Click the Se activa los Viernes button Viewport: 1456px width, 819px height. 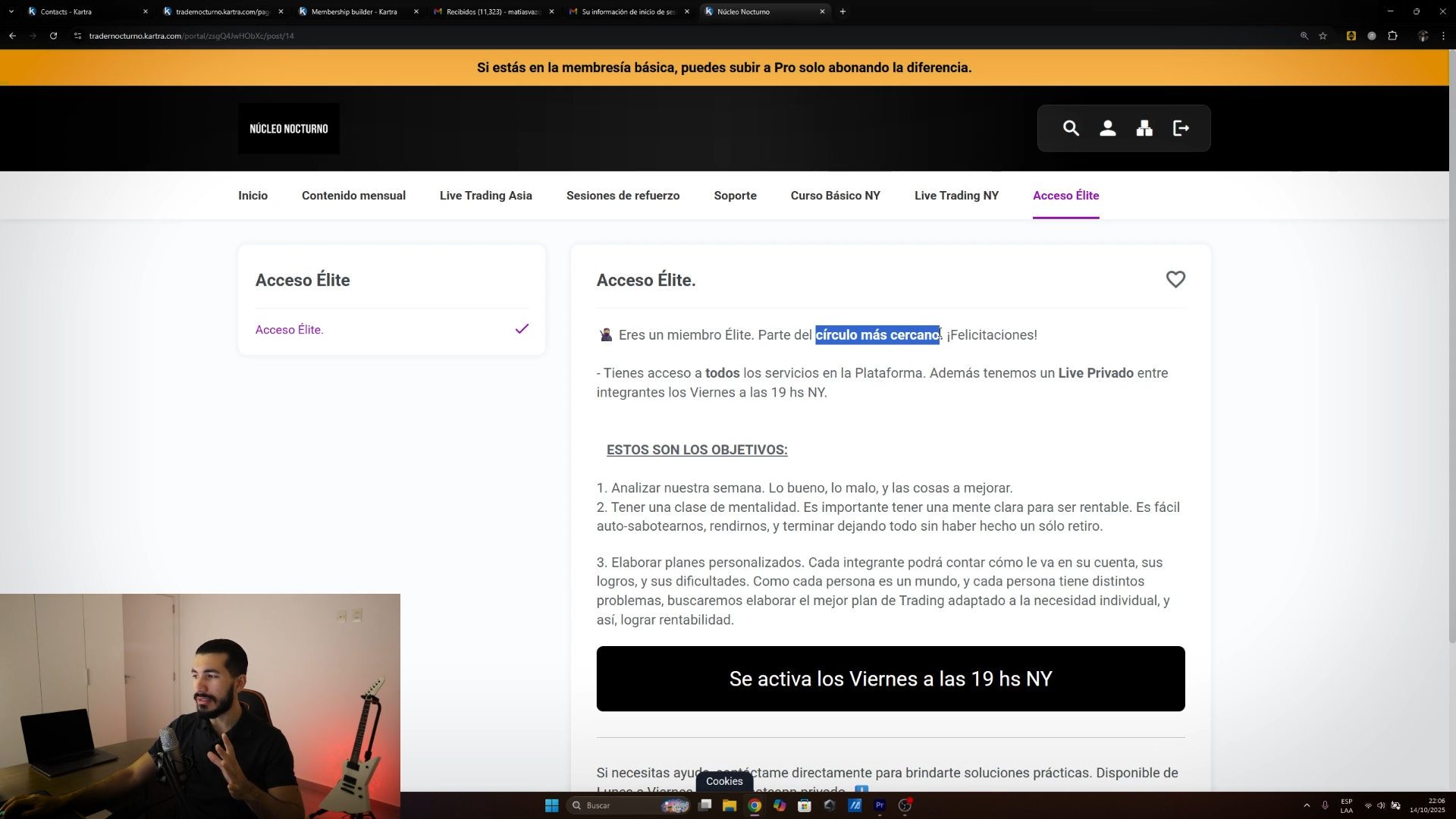pyautogui.click(x=890, y=679)
